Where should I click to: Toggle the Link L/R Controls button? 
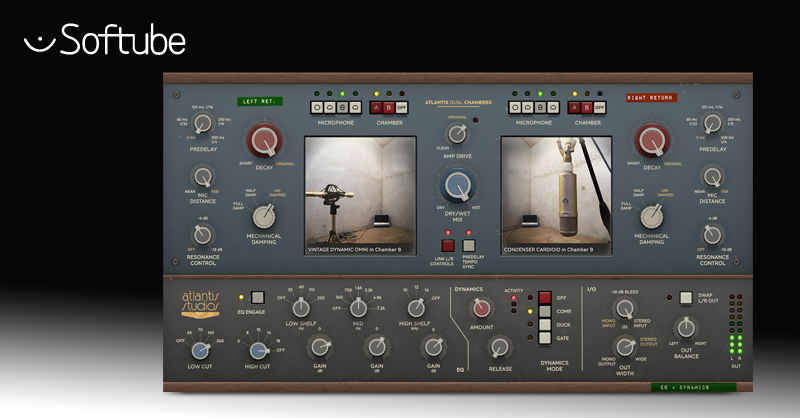tap(448, 245)
